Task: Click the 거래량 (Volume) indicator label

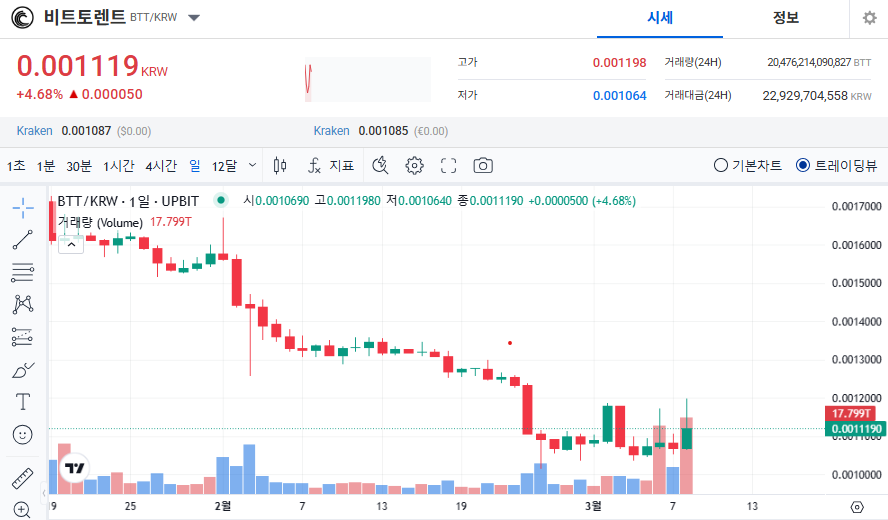Action: (100, 222)
